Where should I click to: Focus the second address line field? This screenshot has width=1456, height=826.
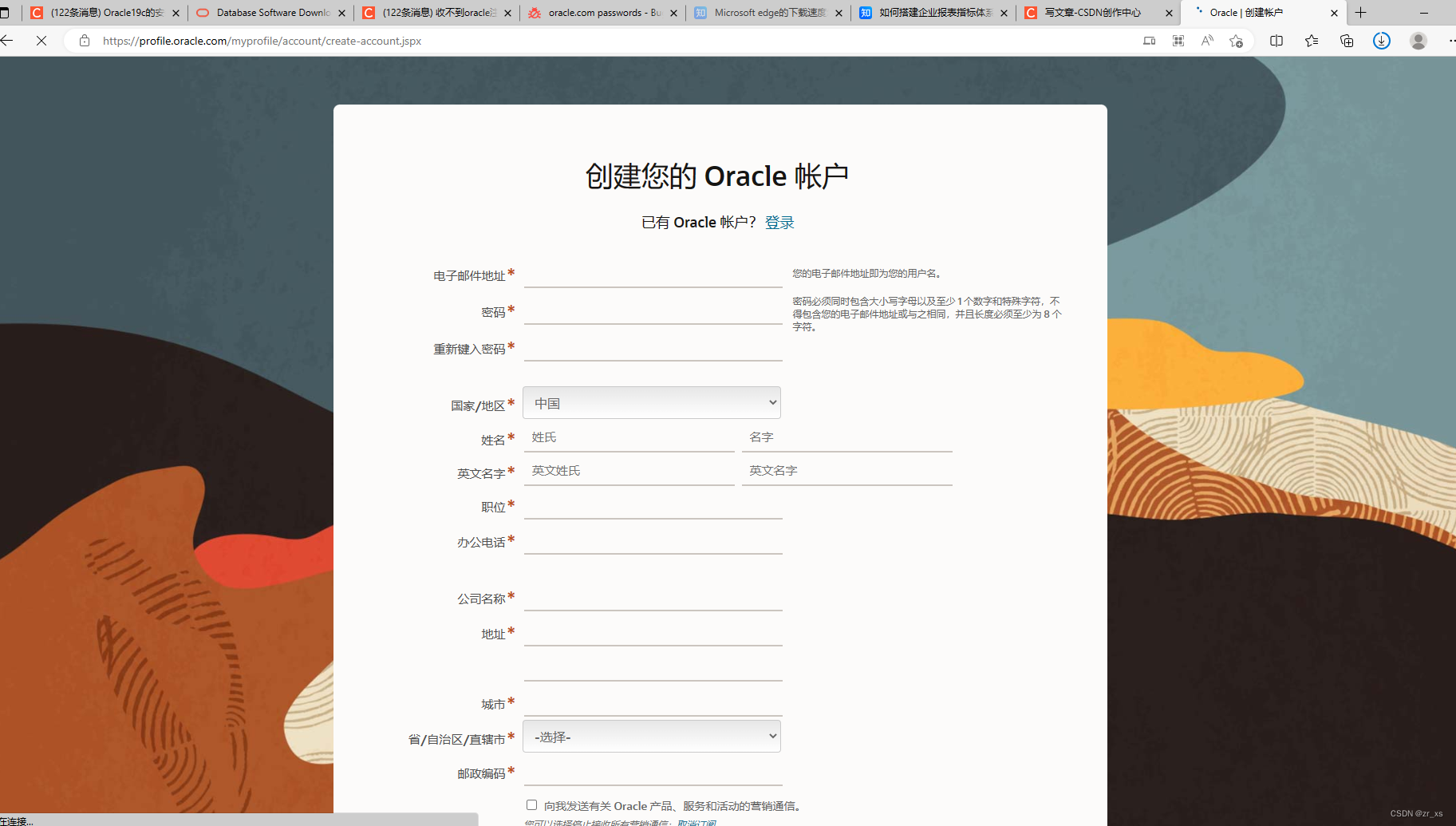point(653,667)
